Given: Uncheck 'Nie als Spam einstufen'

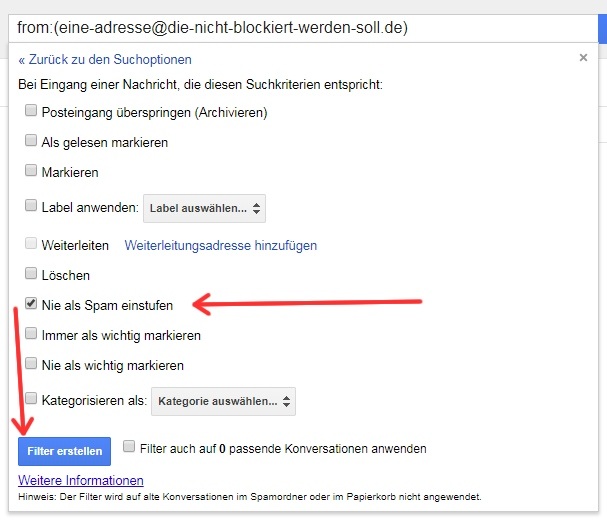Looking at the screenshot, I should click(32, 304).
